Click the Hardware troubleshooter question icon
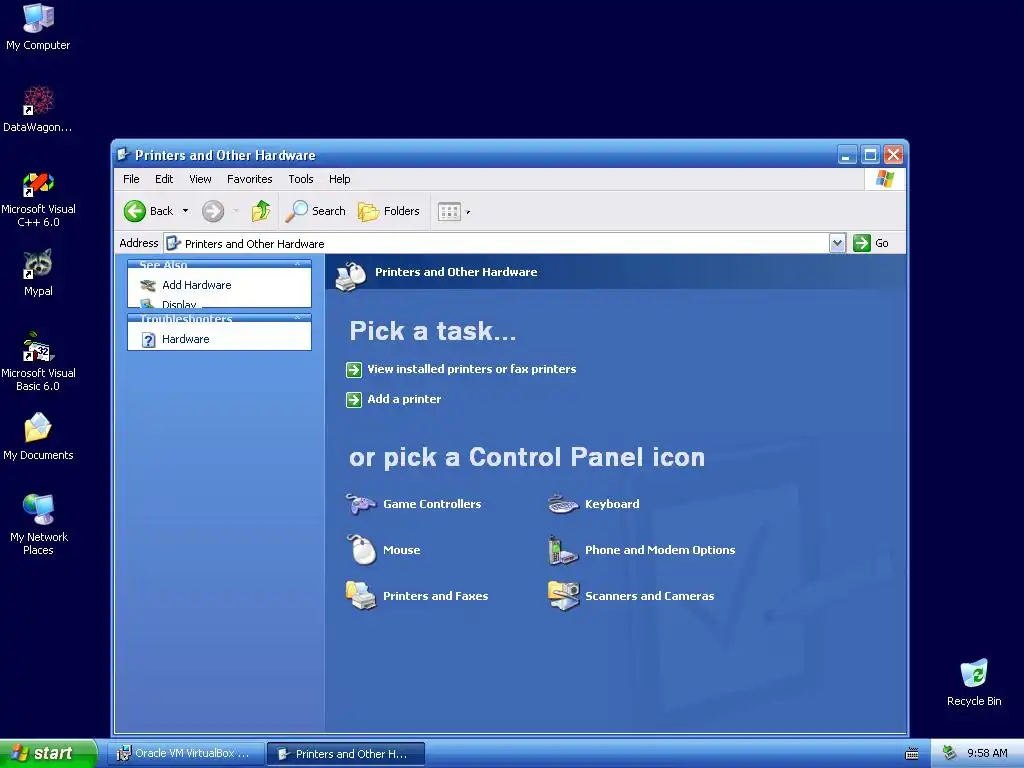1024x768 pixels. (x=149, y=340)
